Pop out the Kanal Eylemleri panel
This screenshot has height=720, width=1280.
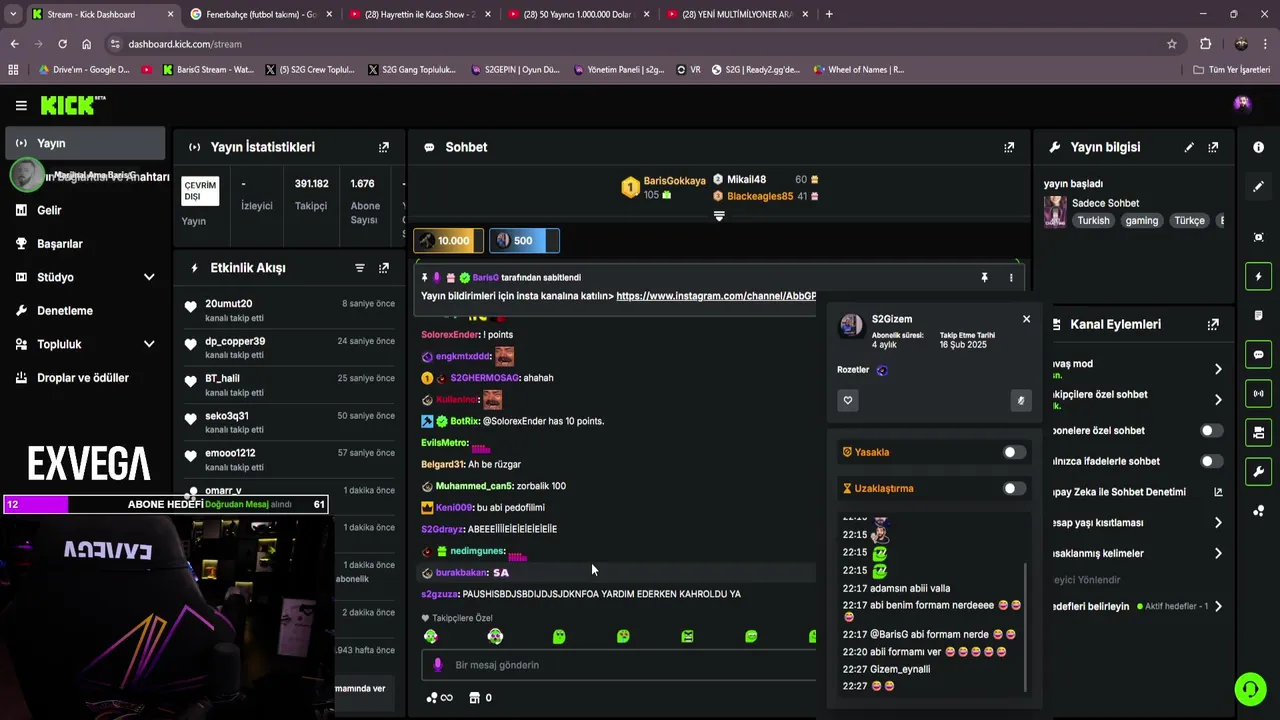pos(1213,324)
